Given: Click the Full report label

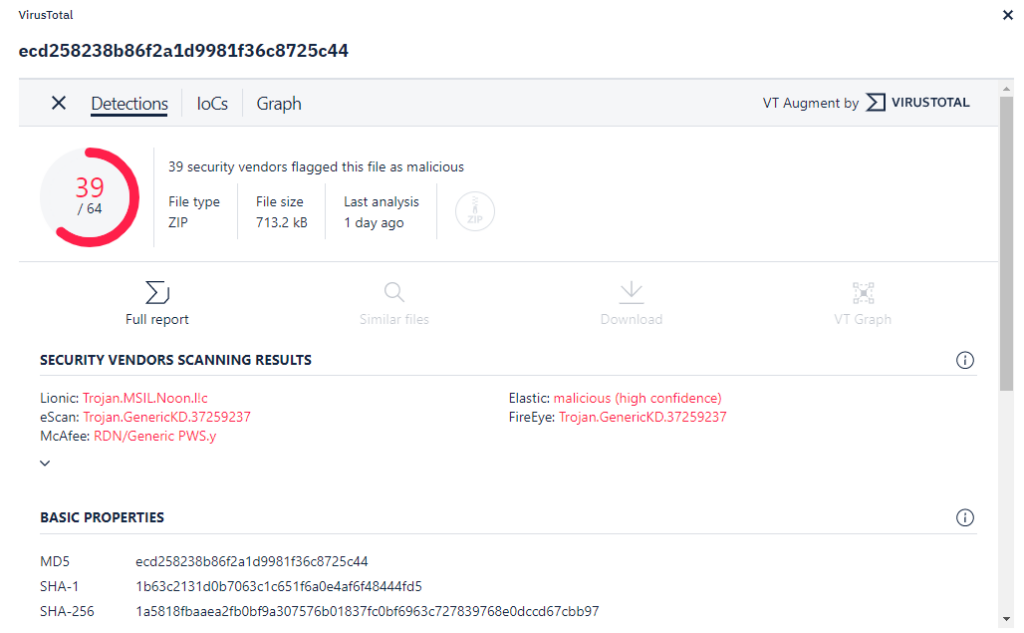Looking at the screenshot, I should pyautogui.click(x=157, y=319).
